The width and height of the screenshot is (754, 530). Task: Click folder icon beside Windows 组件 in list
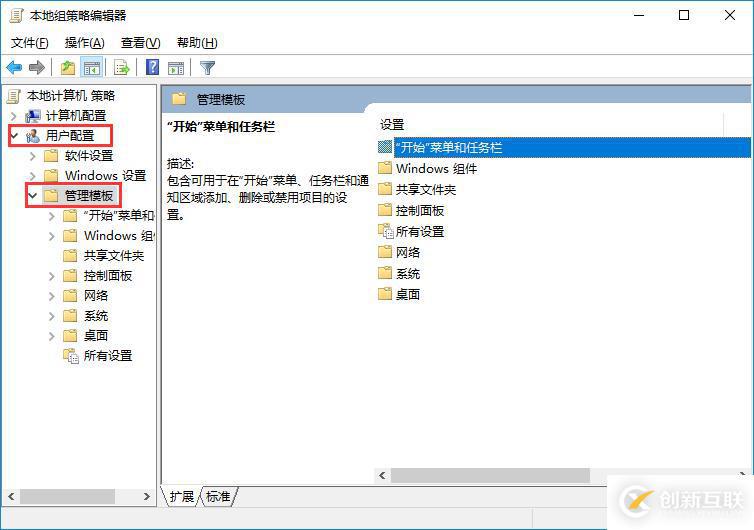[385, 168]
